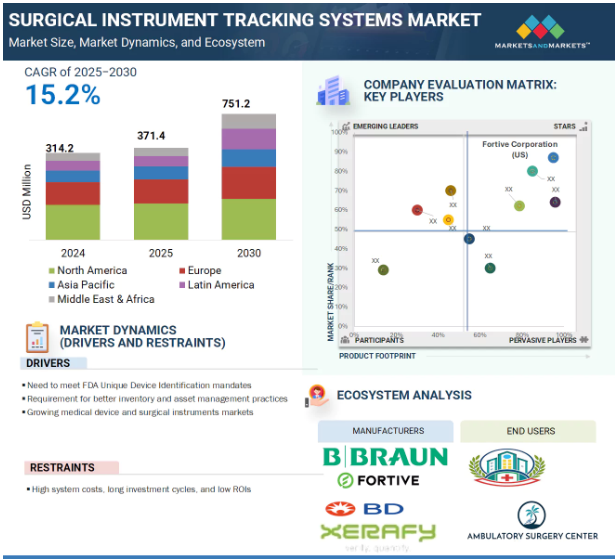Select the Manufacturers header box
616x559 pixels.
385,431
